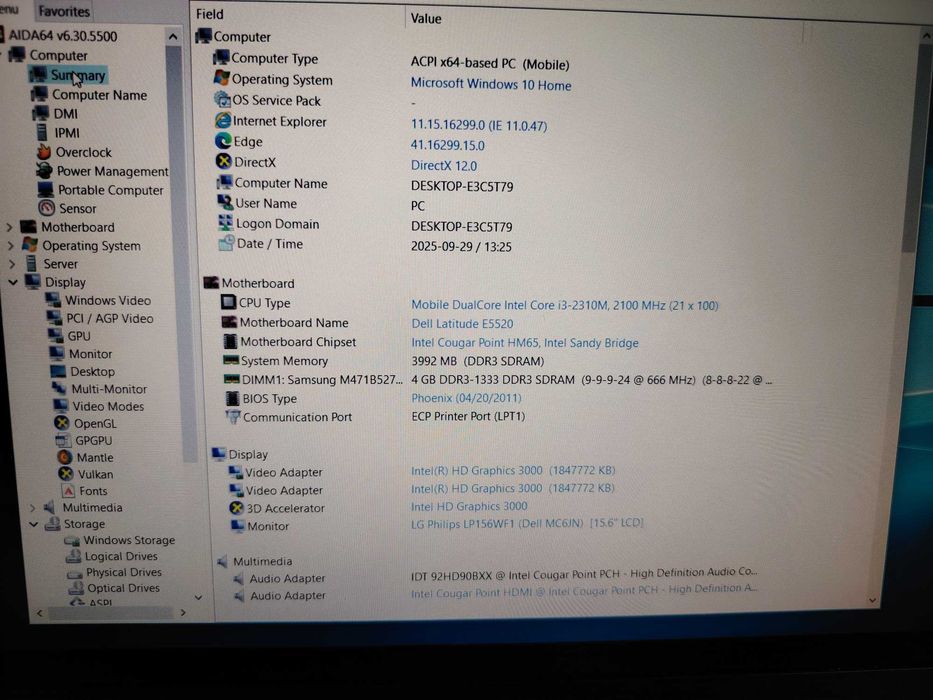Image resolution: width=933 pixels, height=700 pixels.
Task: Click the Mantle icon
Action: [x=65, y=457]
